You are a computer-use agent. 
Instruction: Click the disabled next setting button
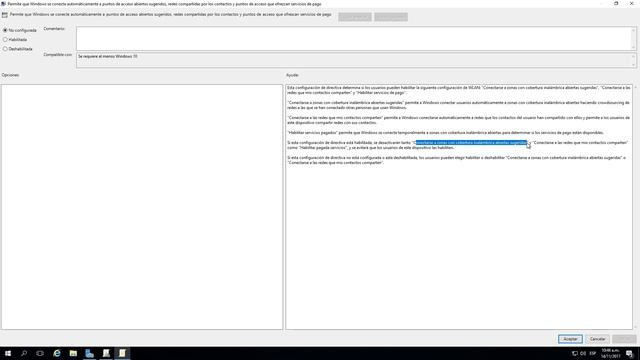point(391,17)
